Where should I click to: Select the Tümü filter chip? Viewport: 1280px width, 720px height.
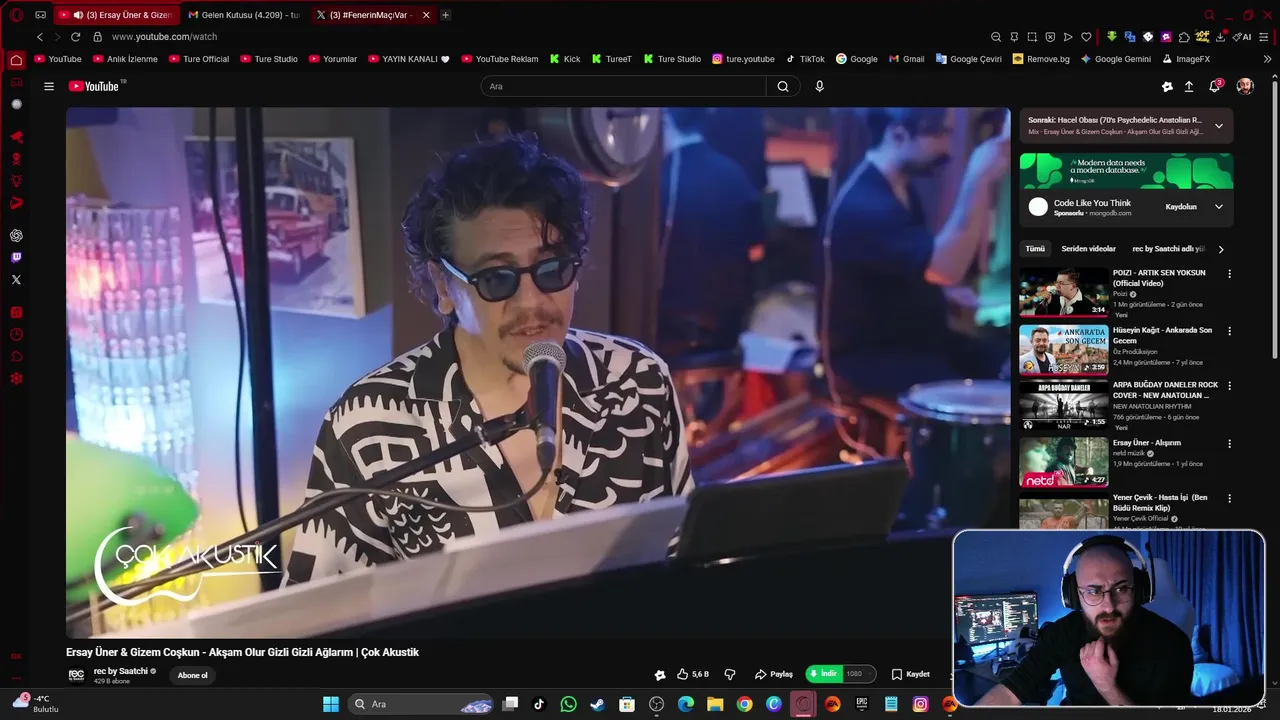[x=1035, y=249]
